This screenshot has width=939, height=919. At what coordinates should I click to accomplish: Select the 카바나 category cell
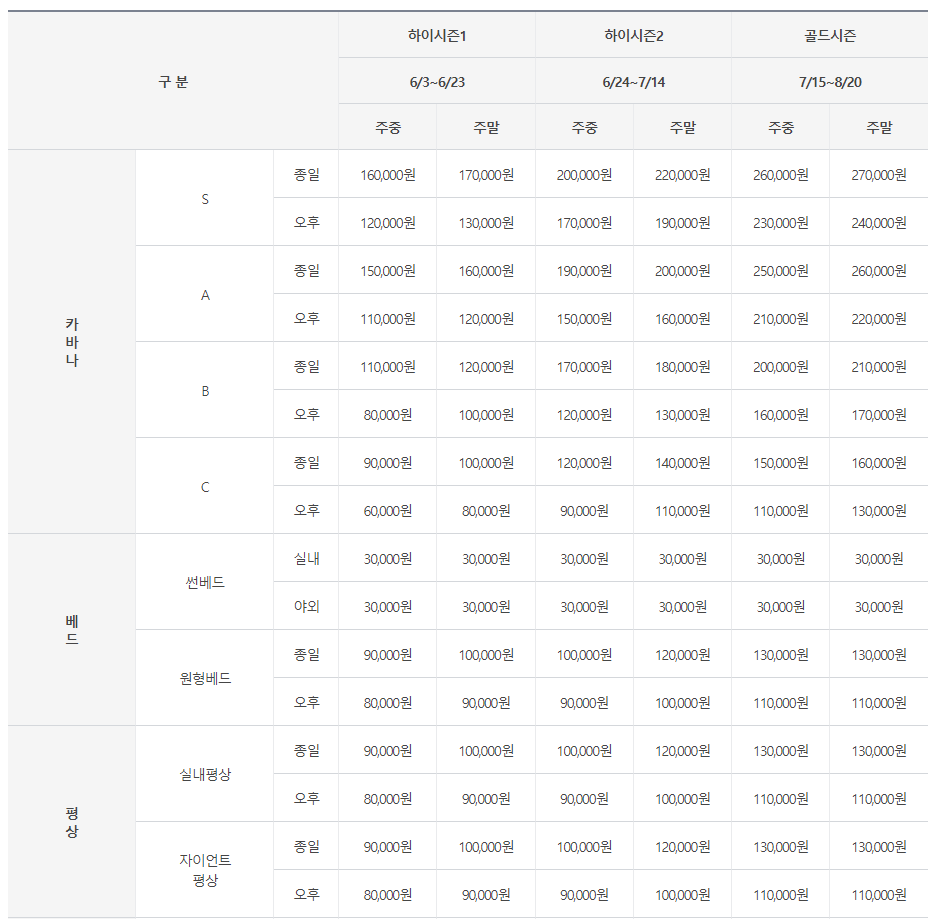72,342
